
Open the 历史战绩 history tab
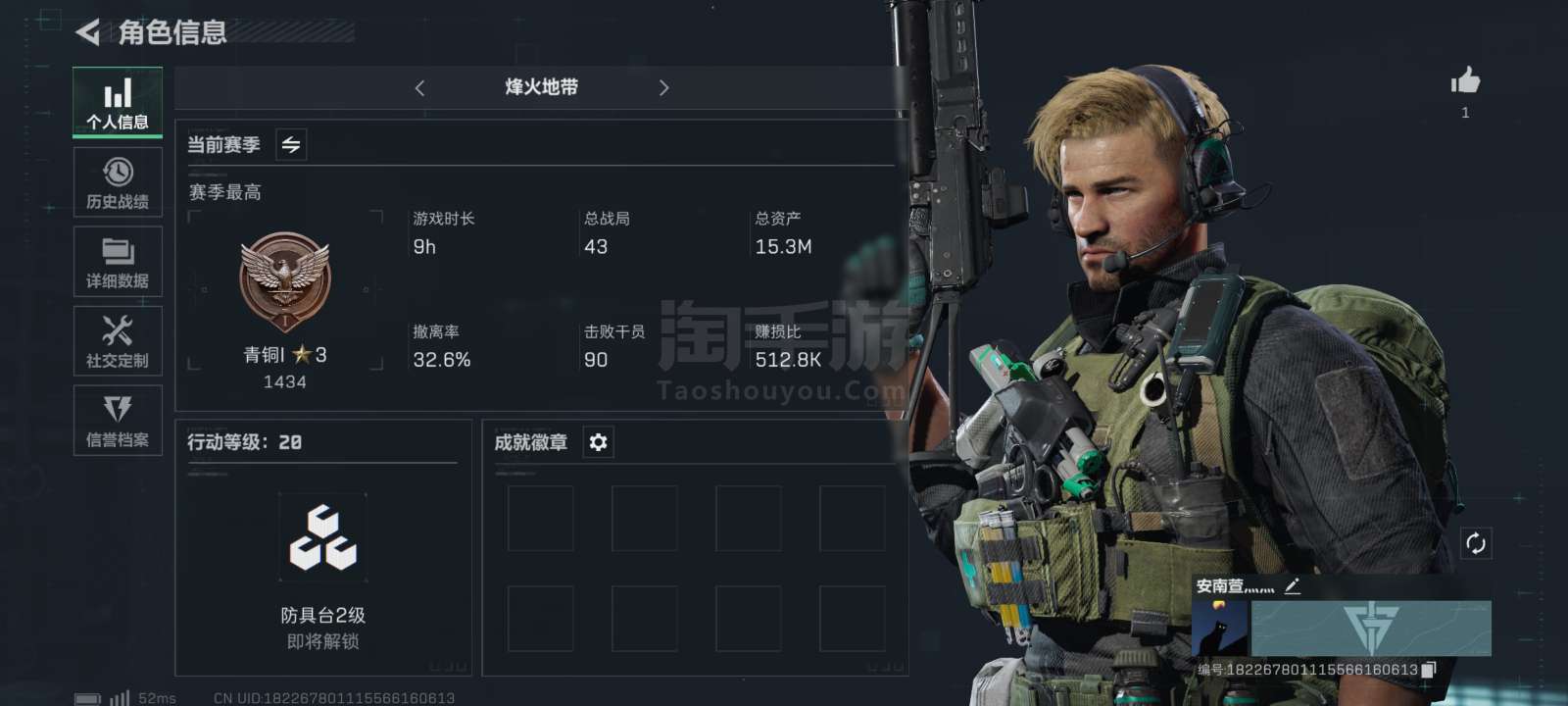coord(118,182)
